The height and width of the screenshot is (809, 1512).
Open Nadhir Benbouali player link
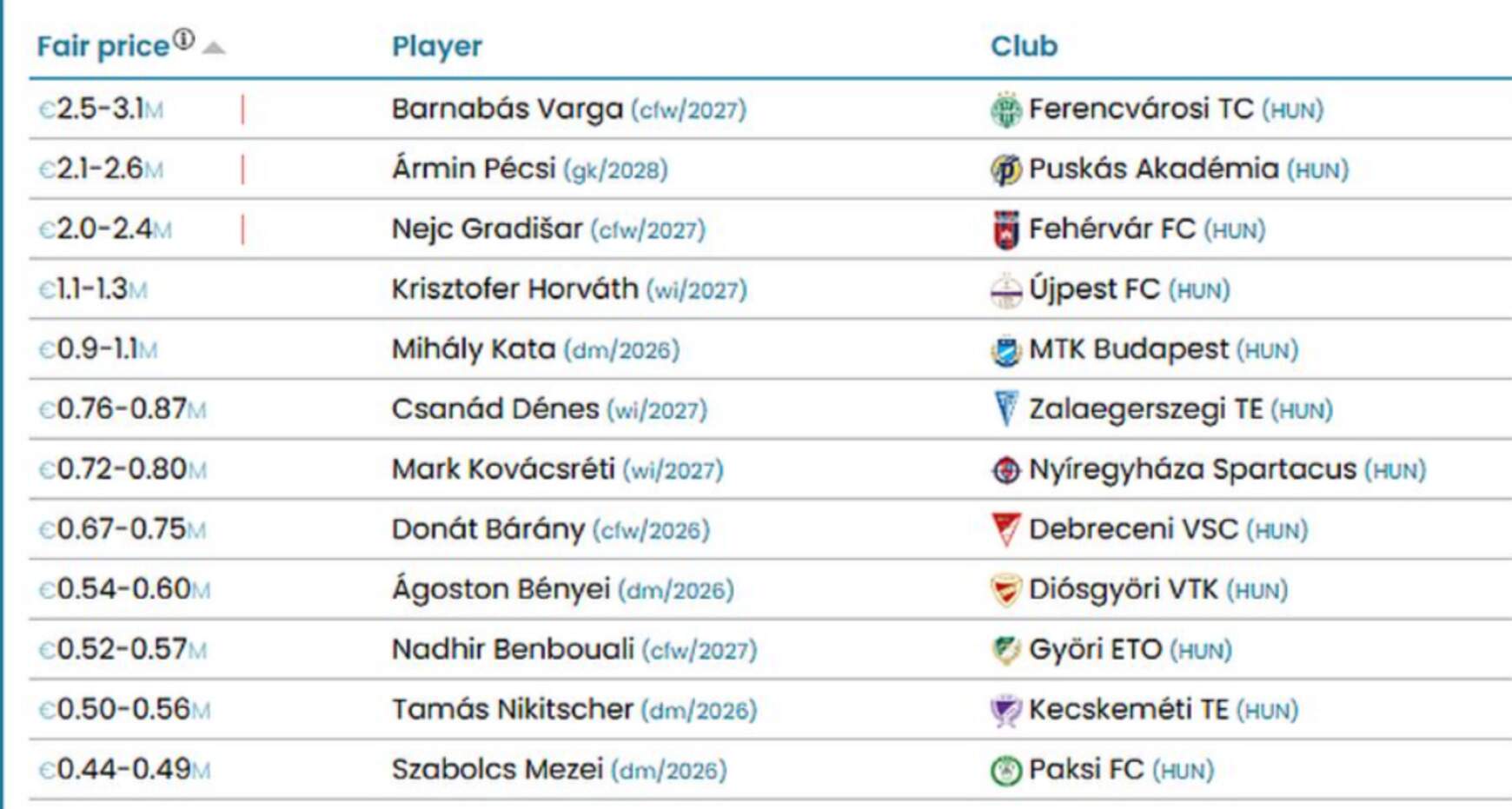click(x=513, y=649)
